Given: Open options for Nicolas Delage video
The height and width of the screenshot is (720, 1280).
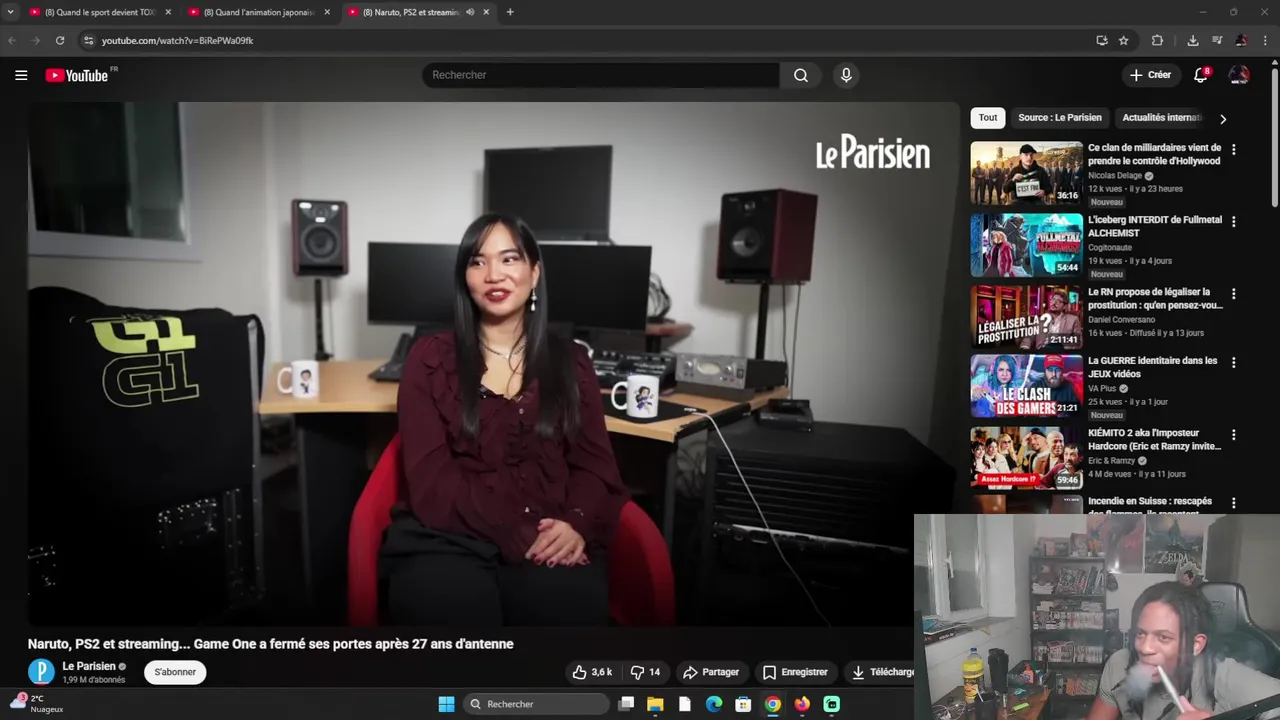Looking at the screenshot, I should (x=1233, y=149).
